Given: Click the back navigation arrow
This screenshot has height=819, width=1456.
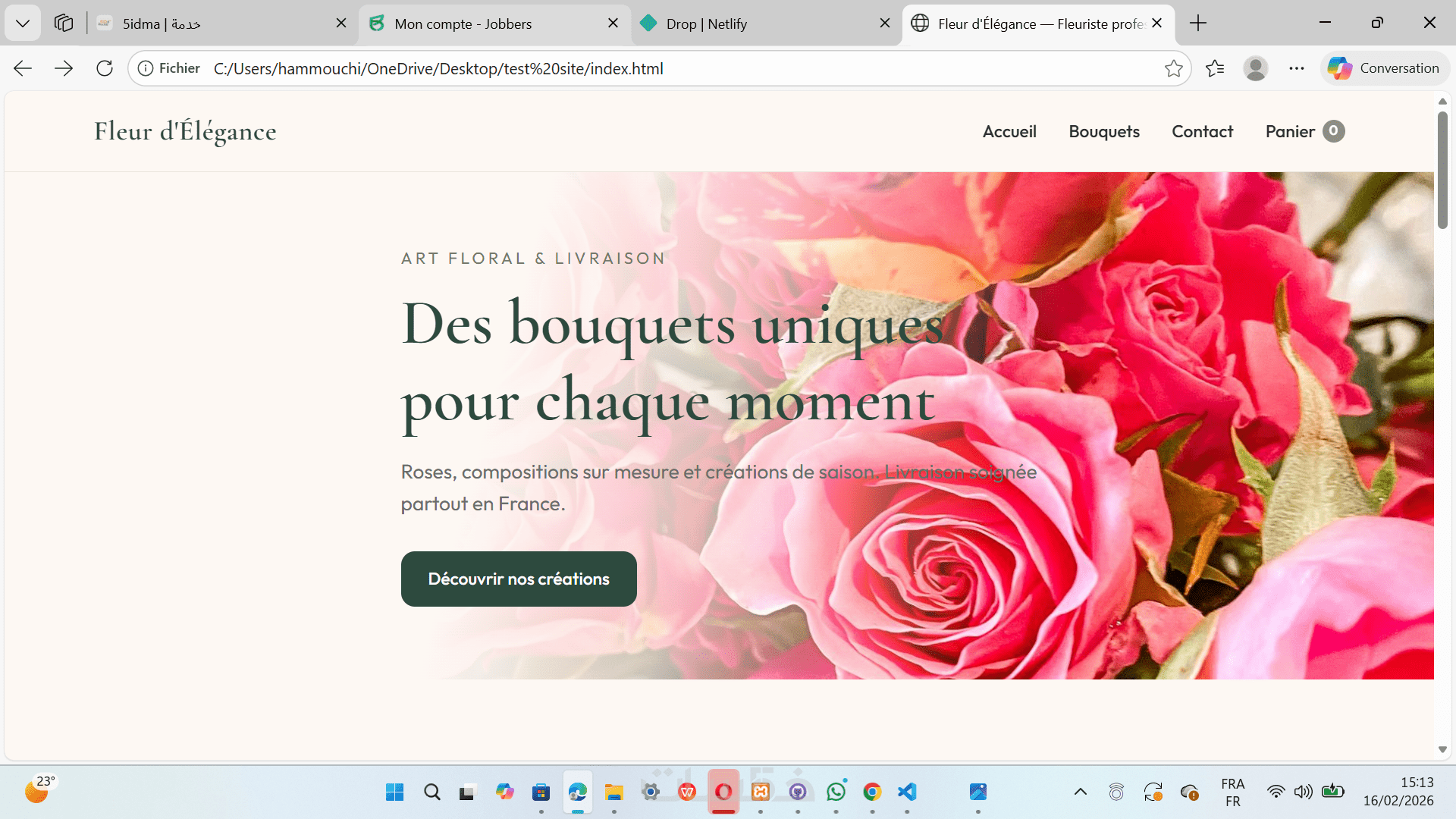Looking at the screenshot, I should pos(23,68).
